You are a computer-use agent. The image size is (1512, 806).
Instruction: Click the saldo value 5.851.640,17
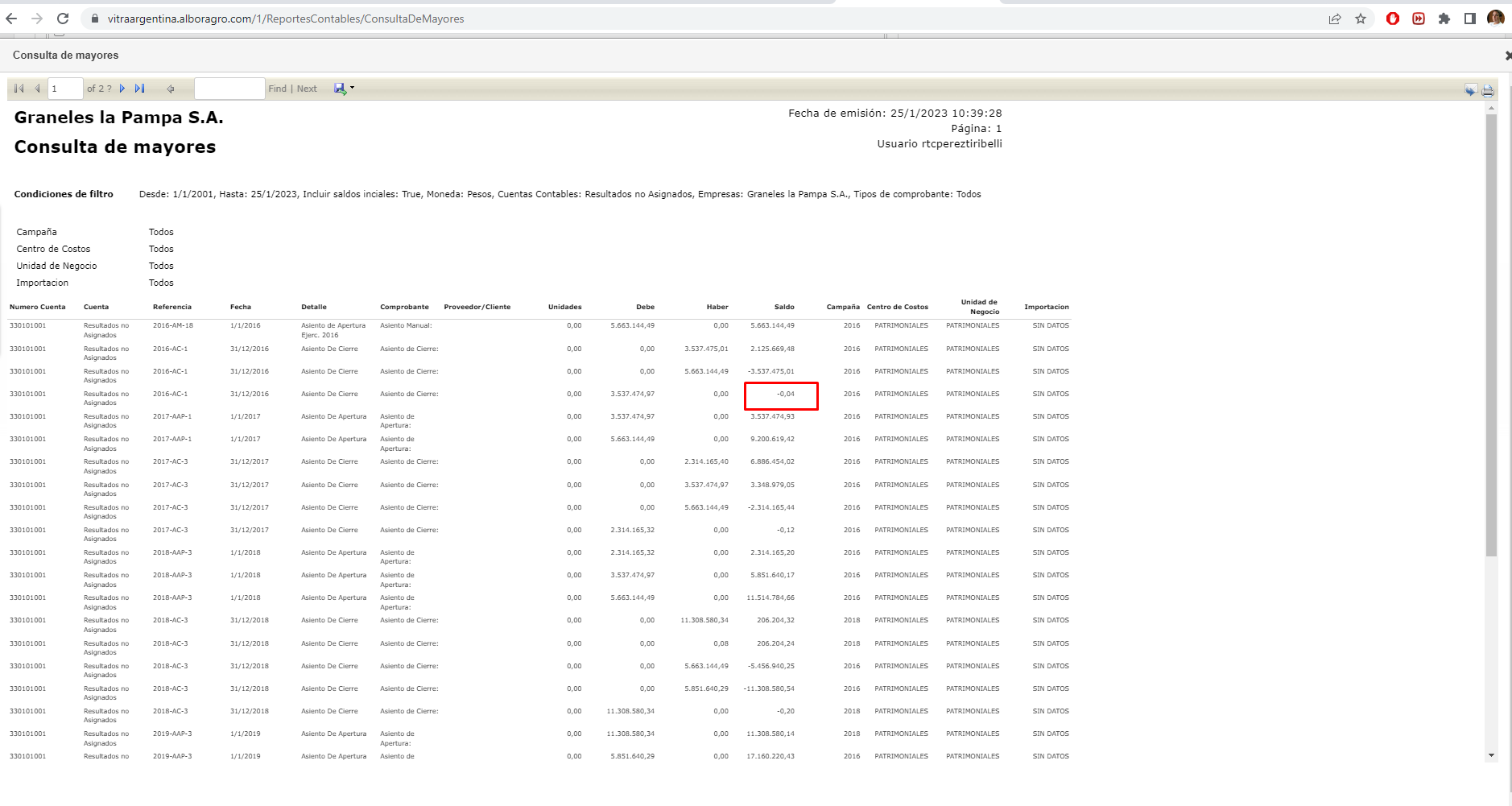coord(773,576)
